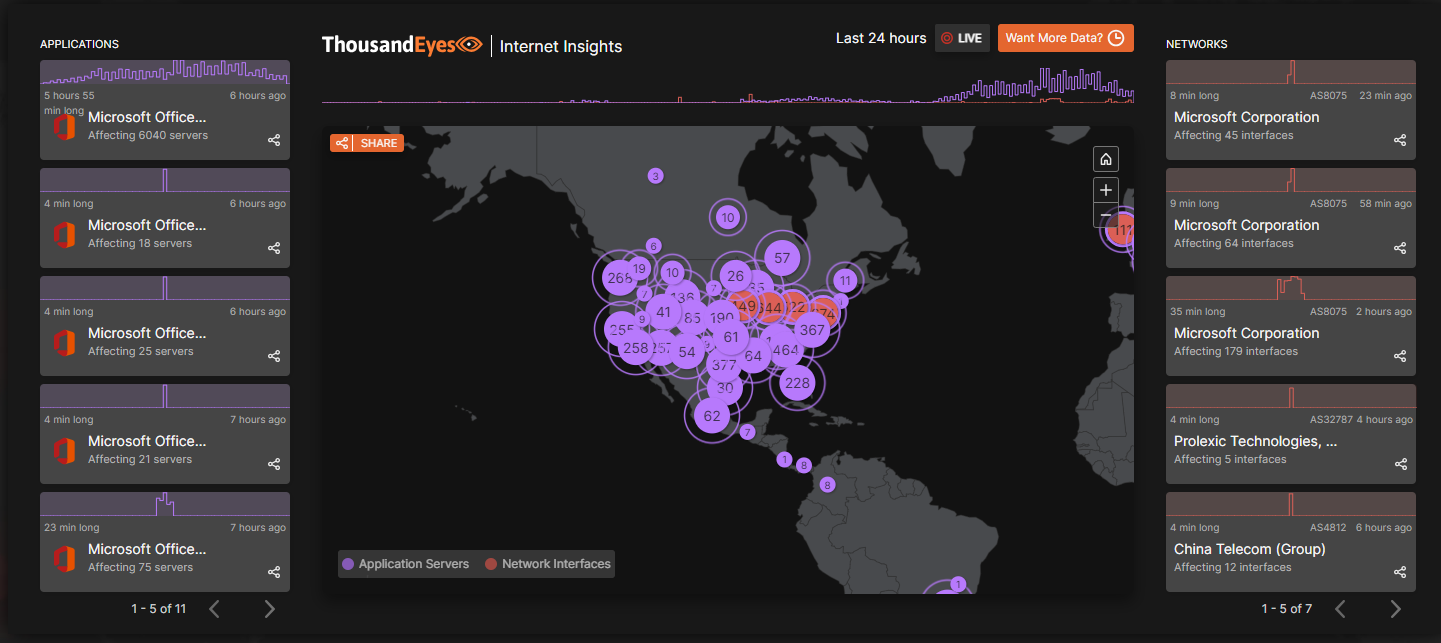Screen dimensions: 1441x643
Task: Select the map cluster labeled 258
Action: tap(636, 348)
